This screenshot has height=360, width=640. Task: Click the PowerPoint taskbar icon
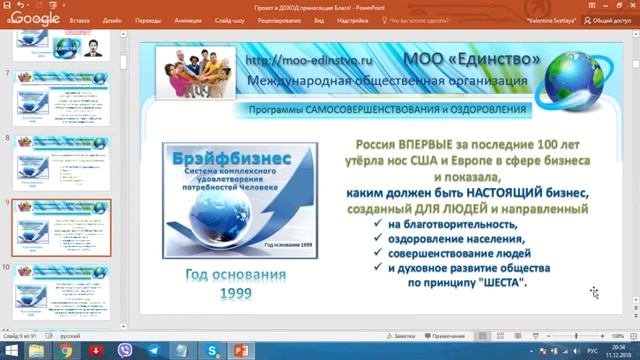[241, 351]
